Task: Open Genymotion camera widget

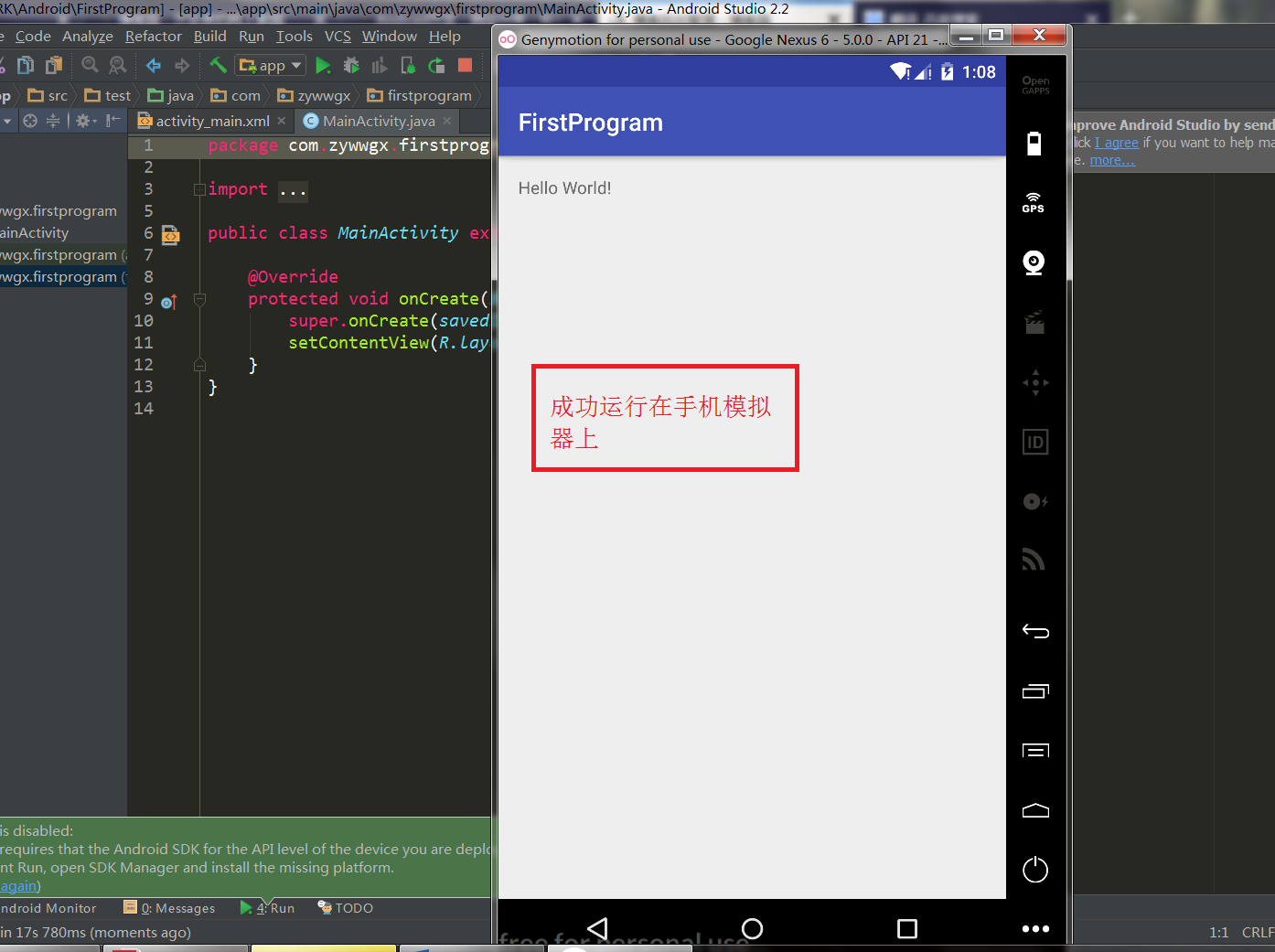Action: (1034, 262)
